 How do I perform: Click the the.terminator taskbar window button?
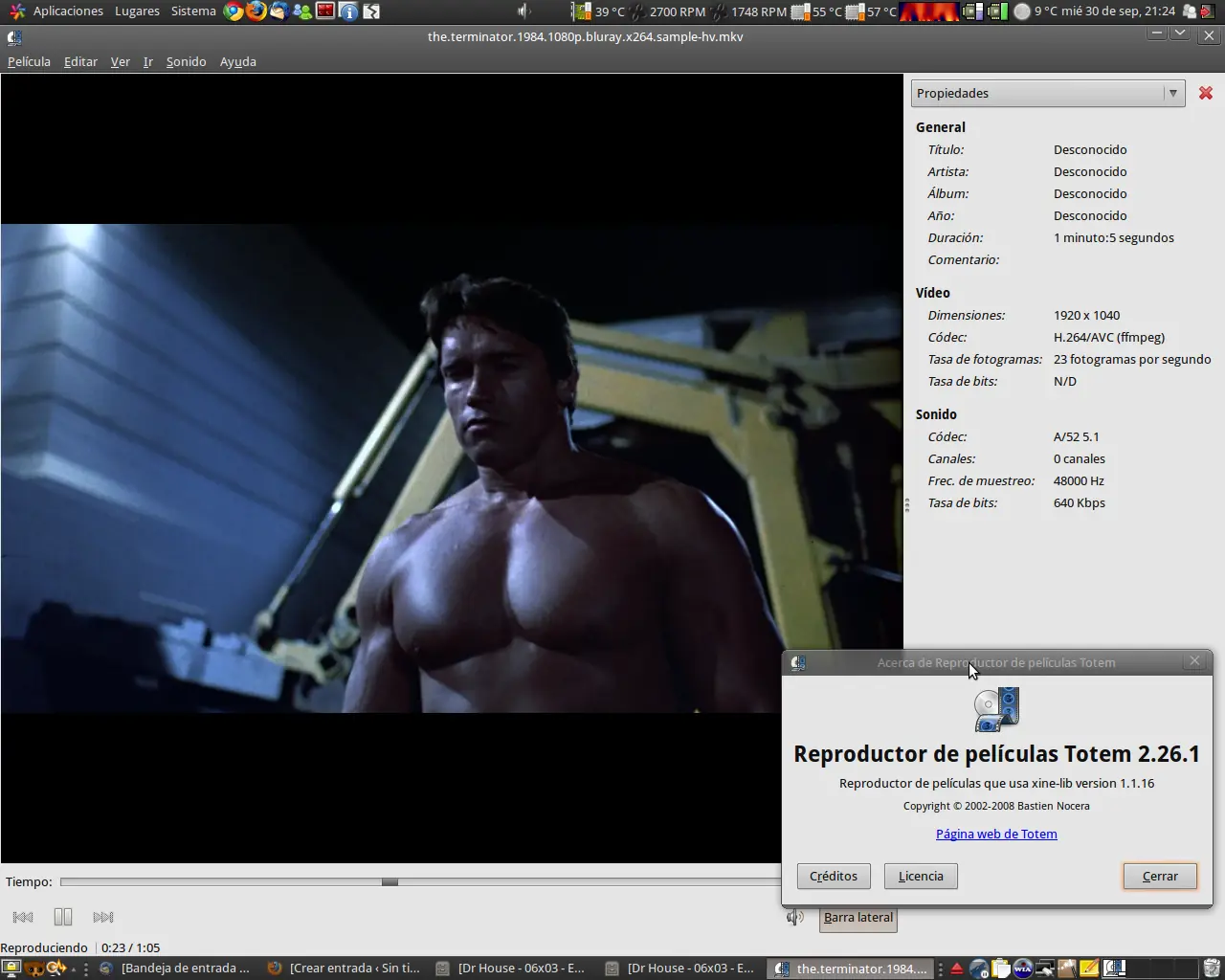click(x=850, y=968)
